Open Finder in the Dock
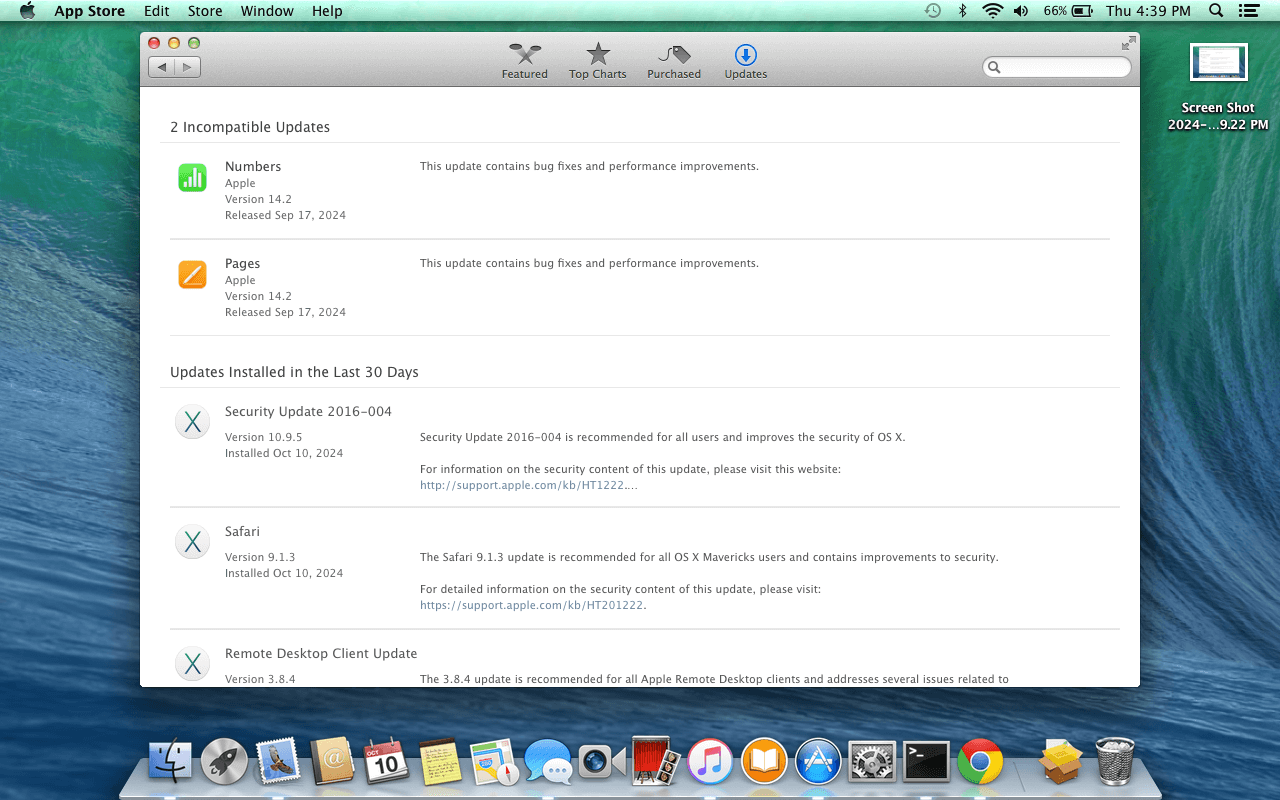This screenshot has height=800, width=1280. tap(170, 762)
